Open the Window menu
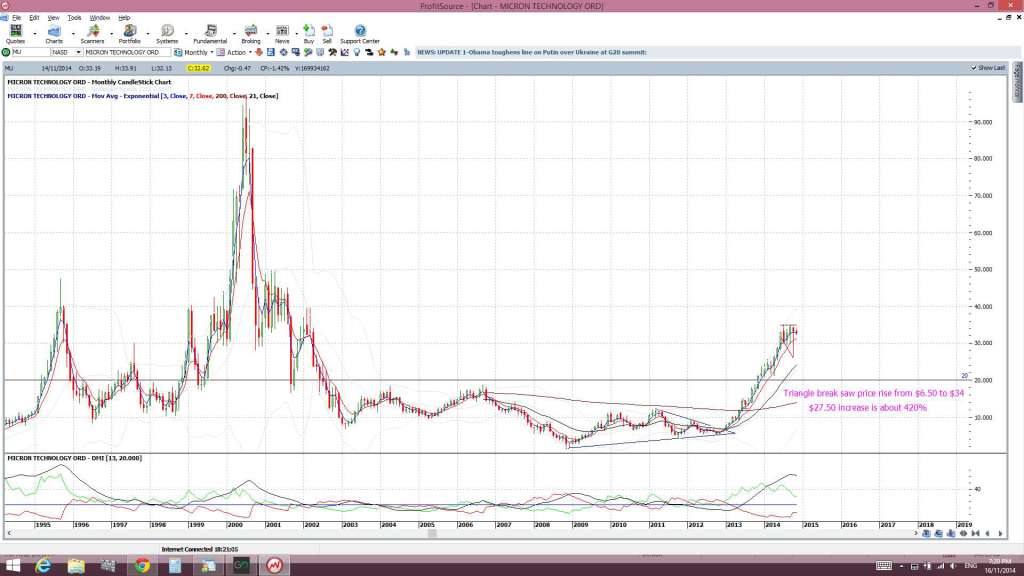The image size is (1024, 576). point(99,18)
